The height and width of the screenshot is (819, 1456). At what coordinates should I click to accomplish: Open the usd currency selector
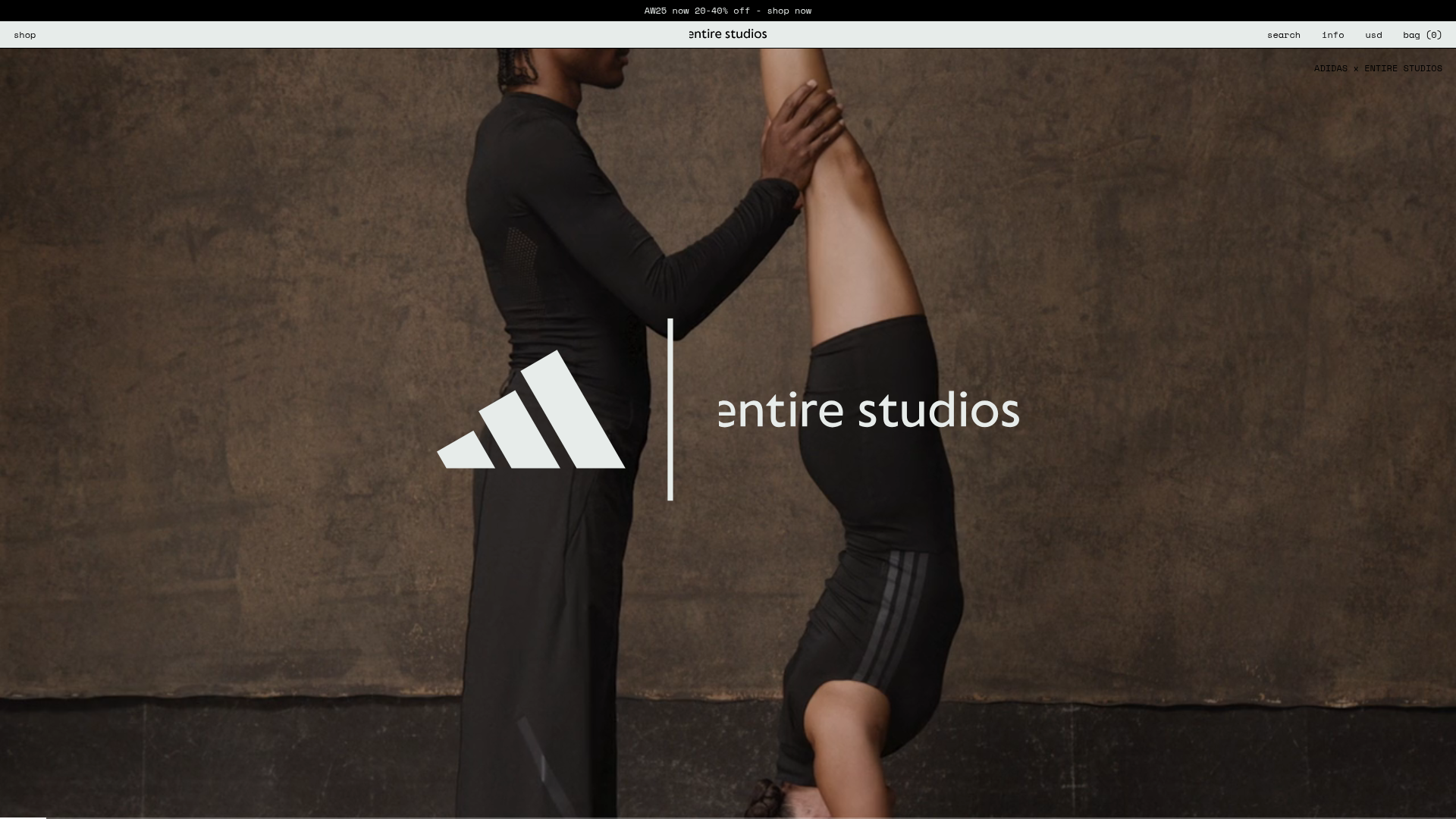(x=1373, y=35)
